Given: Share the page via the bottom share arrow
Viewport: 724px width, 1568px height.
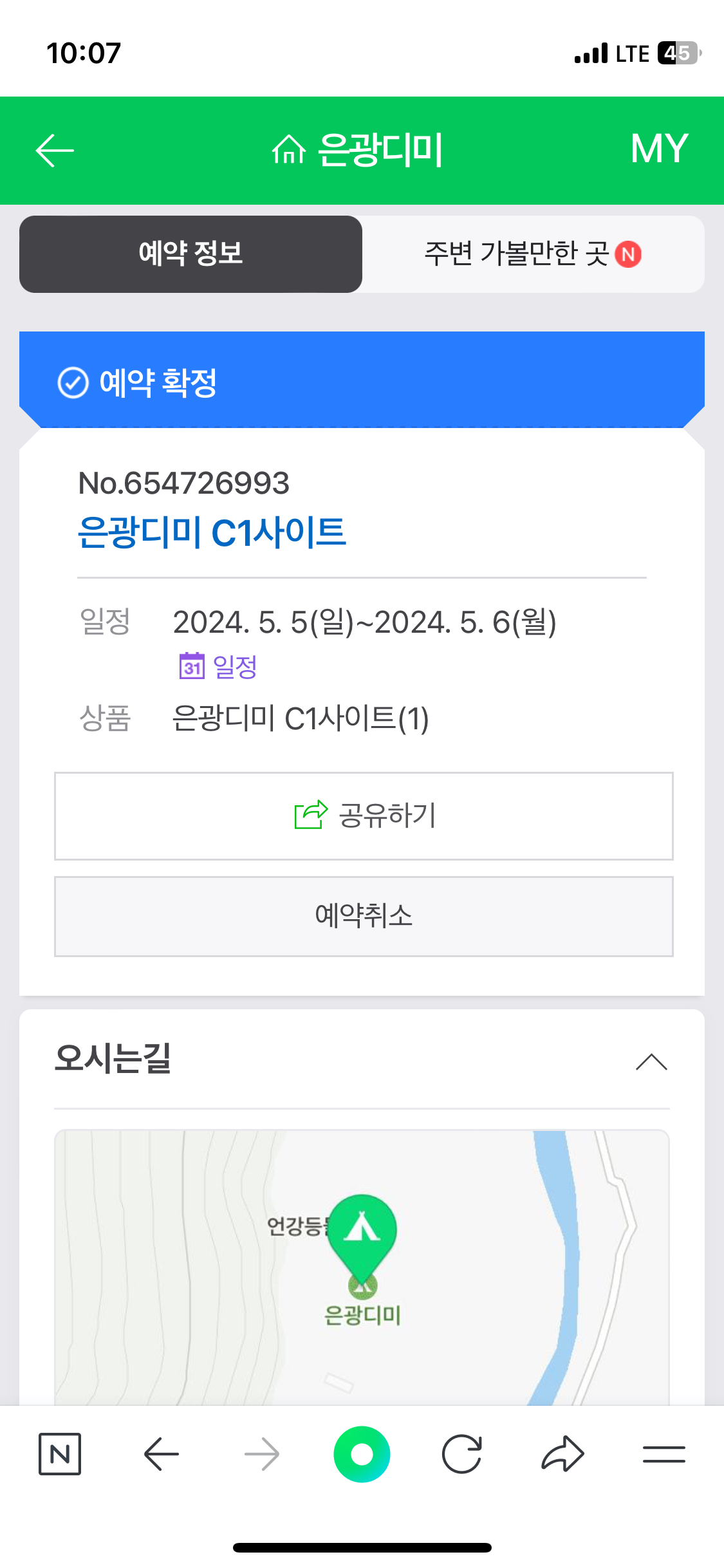Looking at the screenshot, I should click(562, 1454).
